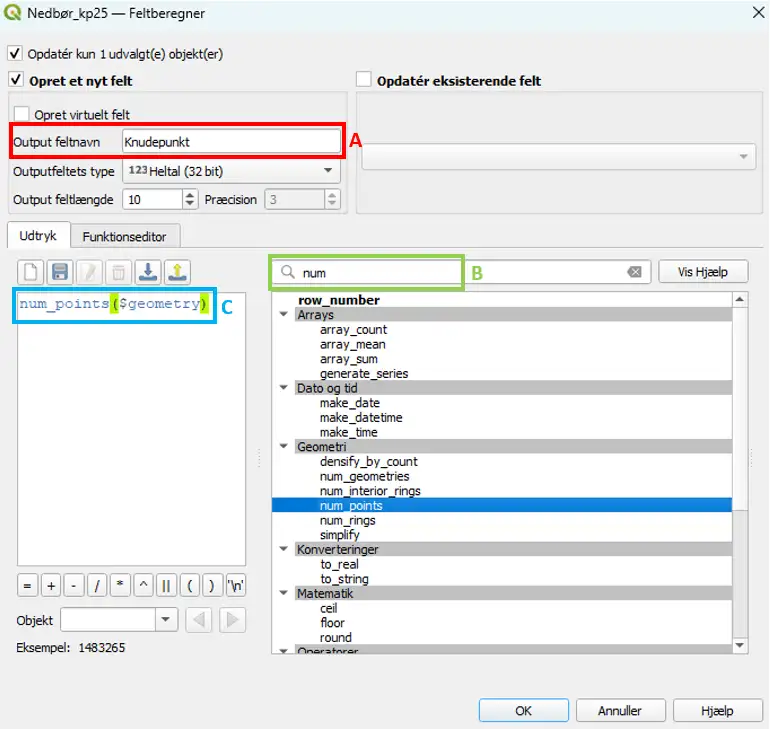This screenshot has height=729, width=770.
Task: Enable the 'Opret virtuelt felt' checkbox
Action: (x=22, y=115)
